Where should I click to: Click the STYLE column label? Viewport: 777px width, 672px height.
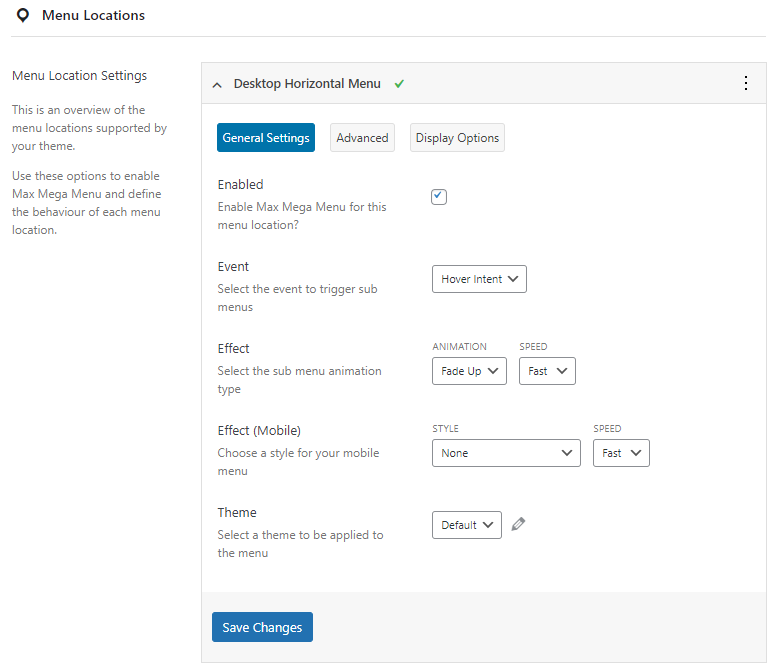point(445,429)
